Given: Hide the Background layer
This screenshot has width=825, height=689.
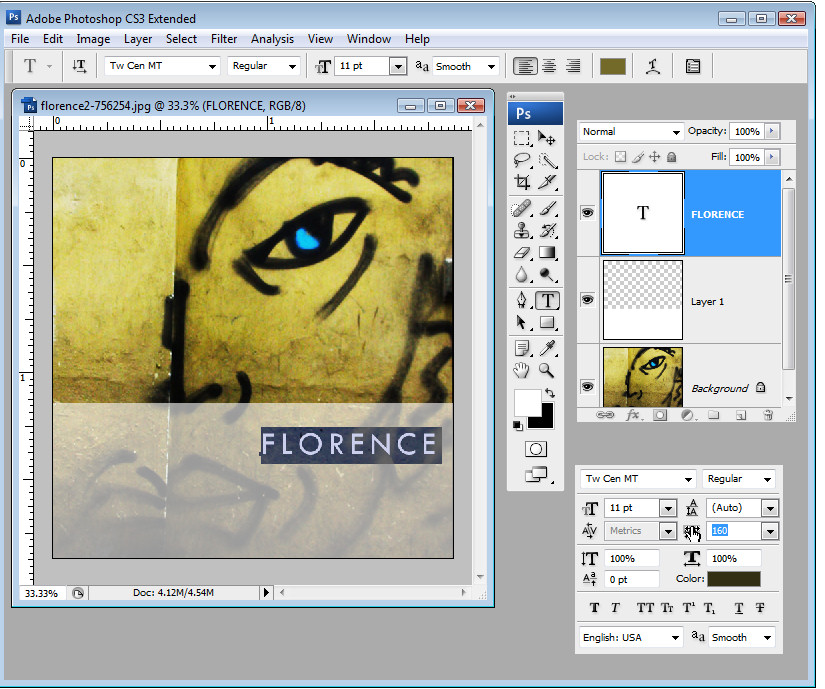Looking at the screenshot, I should (587, 387).
